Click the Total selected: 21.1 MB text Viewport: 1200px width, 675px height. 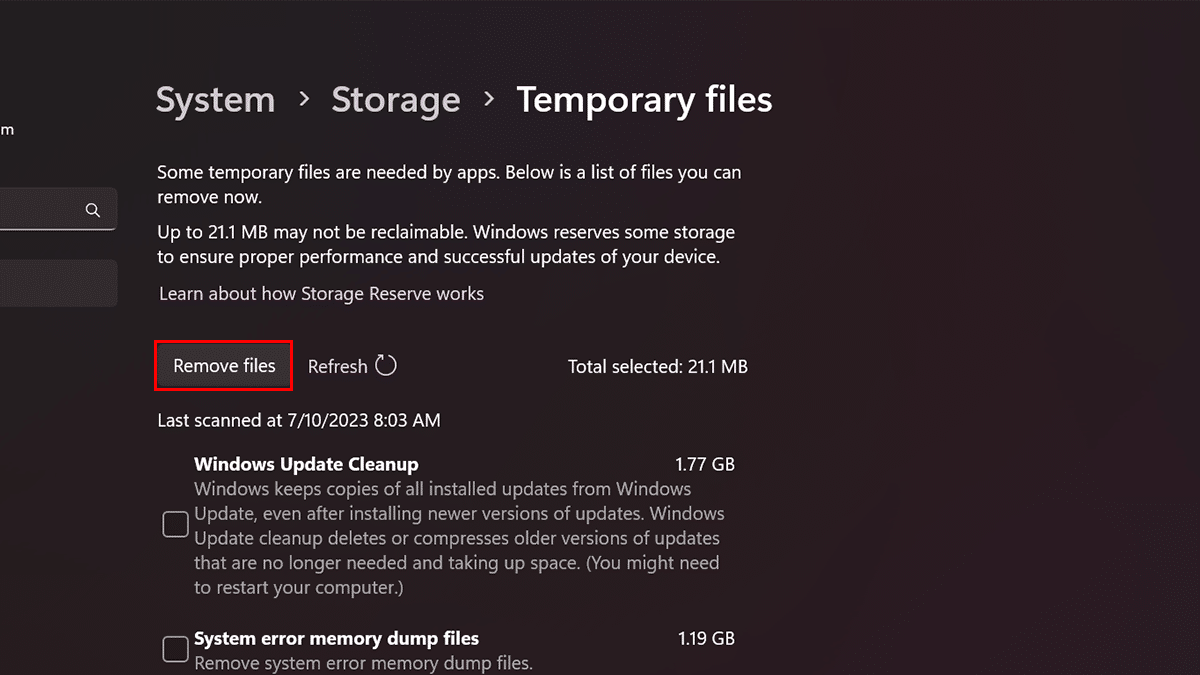tap(657, 367)
